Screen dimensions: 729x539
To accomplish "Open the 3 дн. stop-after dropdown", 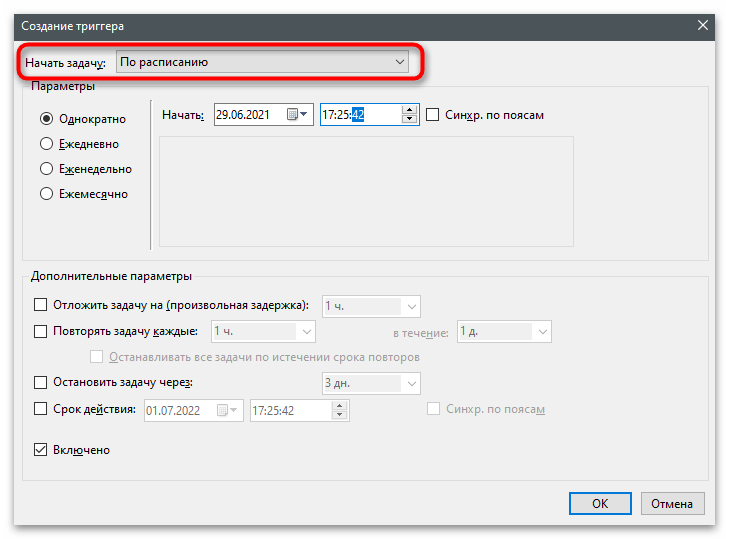I will click(371, 383).
